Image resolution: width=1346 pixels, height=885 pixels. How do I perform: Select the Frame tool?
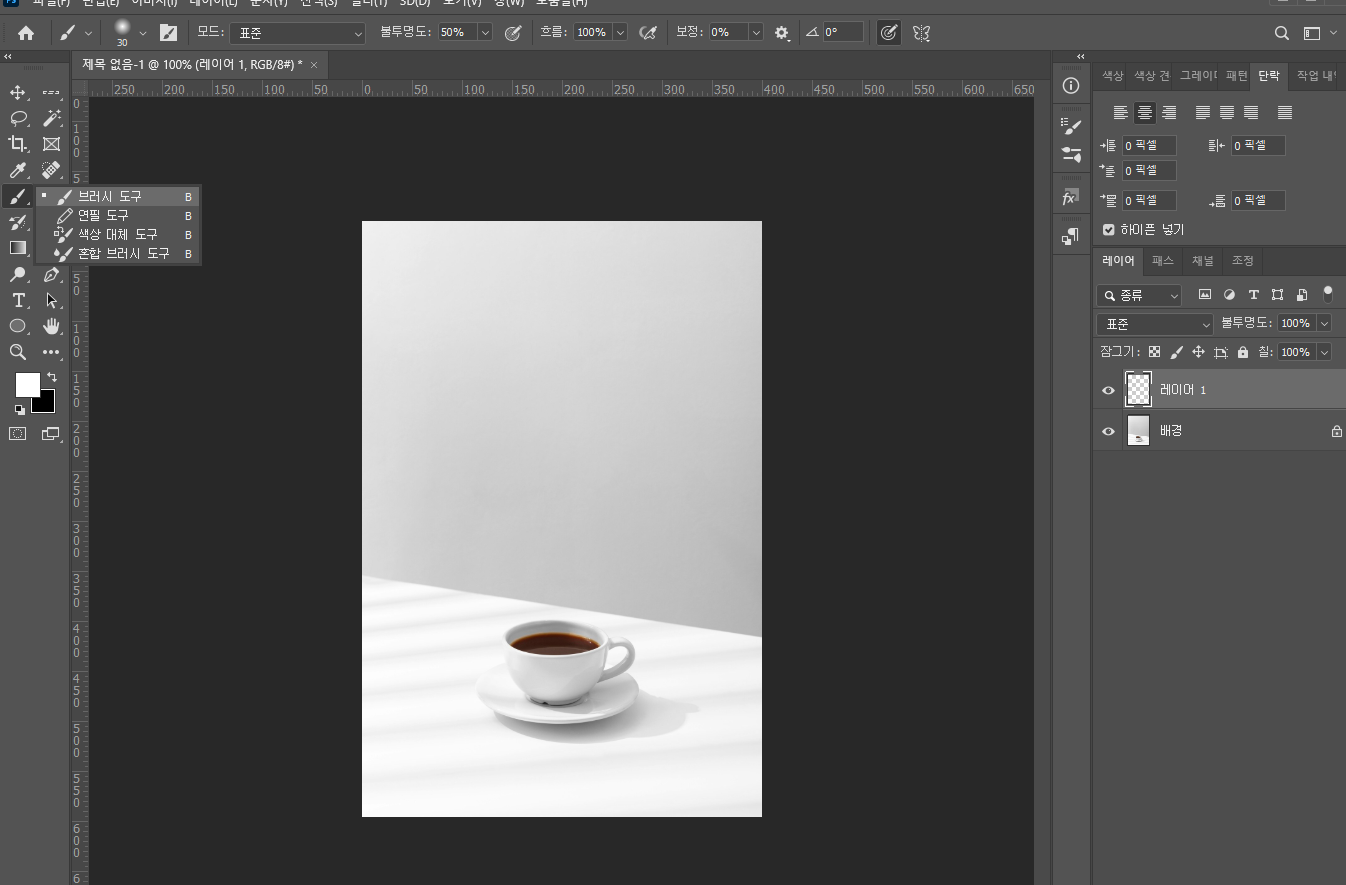point(52,145)
